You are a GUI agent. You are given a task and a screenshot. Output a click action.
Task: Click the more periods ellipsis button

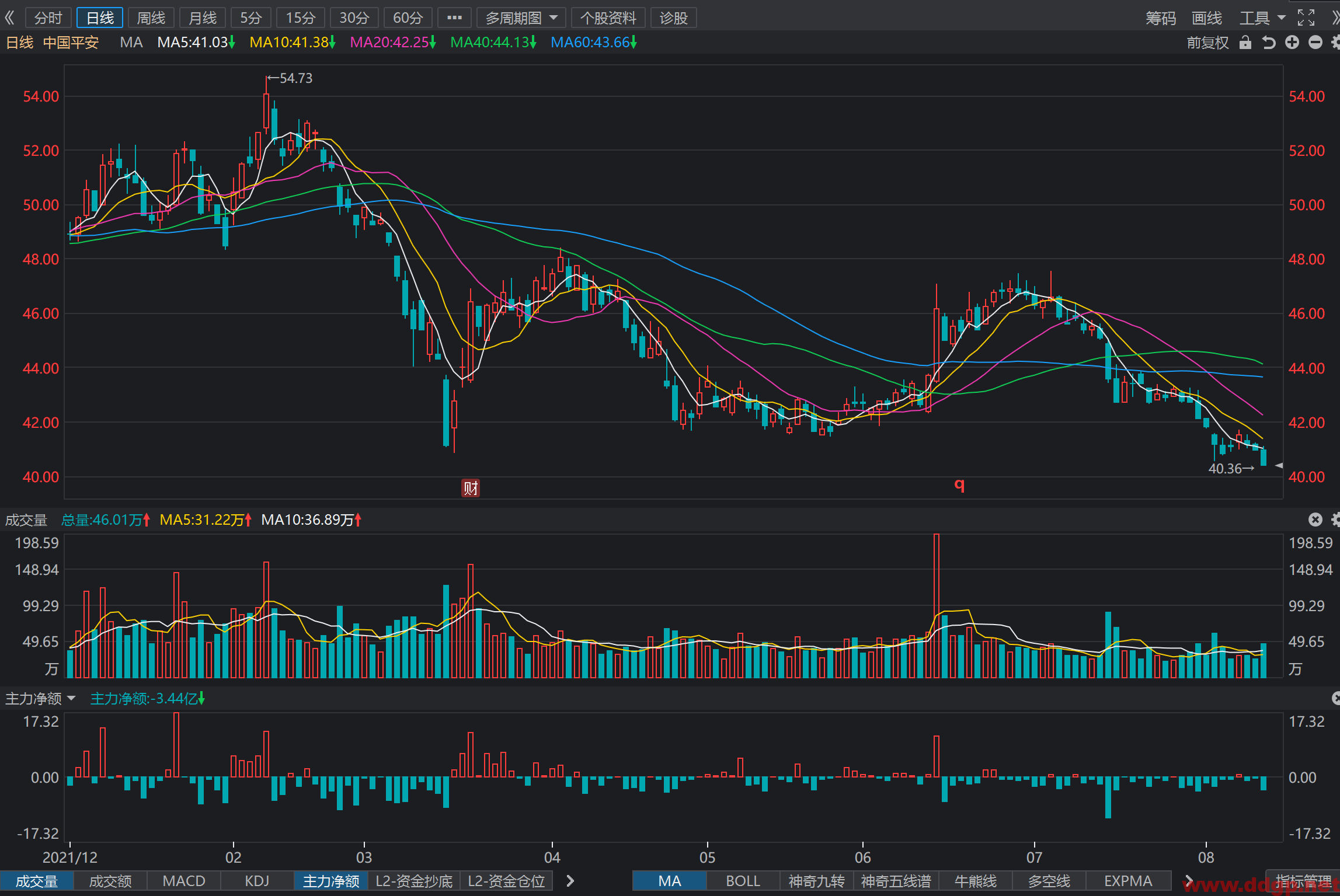click(x=454, y=18)
